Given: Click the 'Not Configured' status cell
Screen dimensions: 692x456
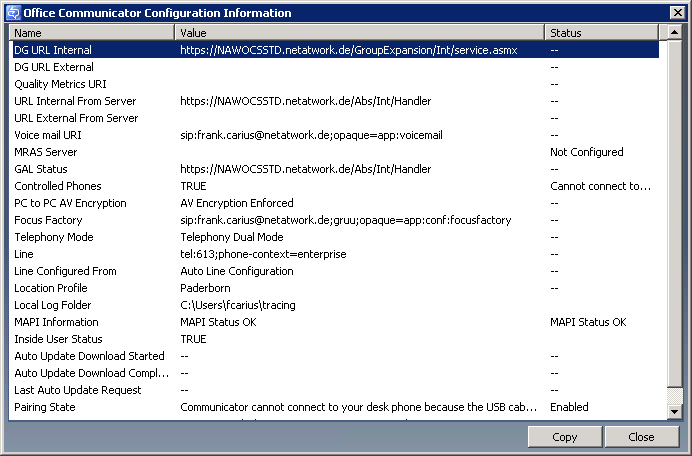Looking at the screenshot, I should [x=587, y=152].
